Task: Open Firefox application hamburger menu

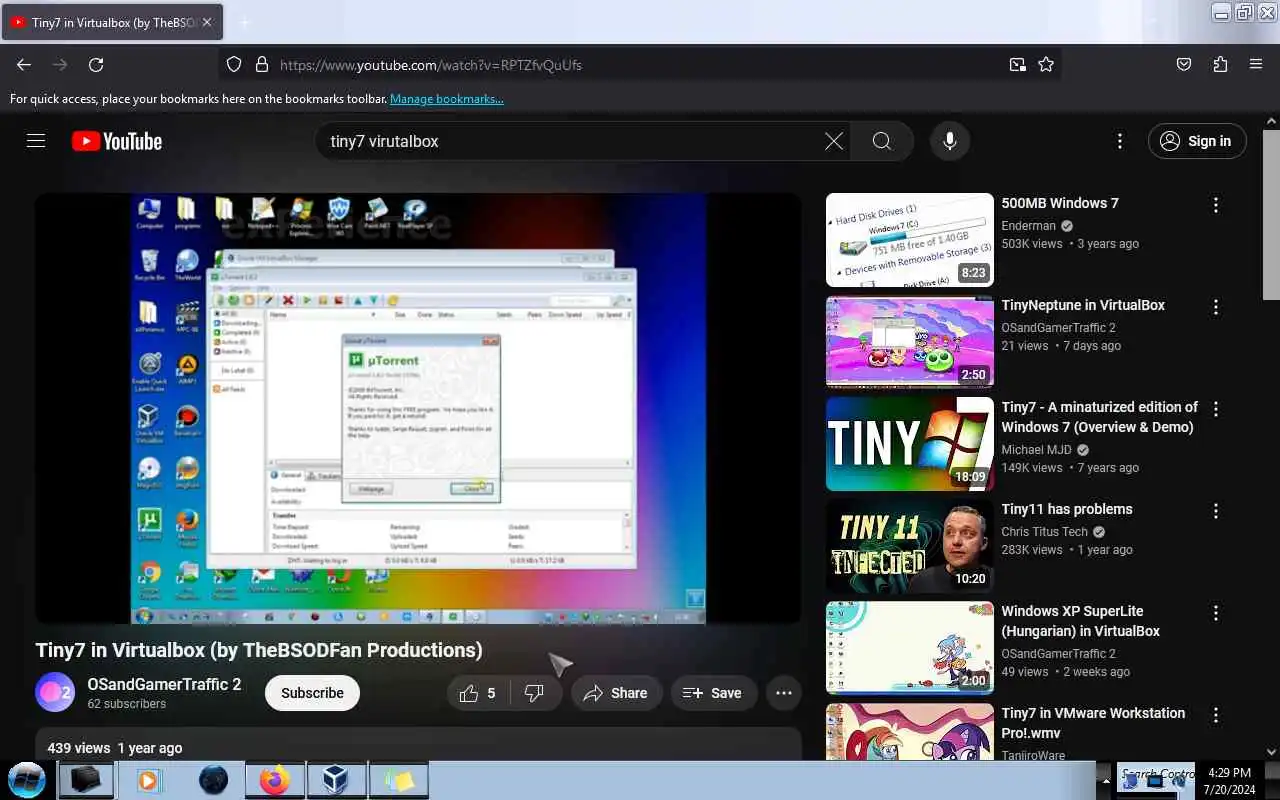Action: (1256, 65)
